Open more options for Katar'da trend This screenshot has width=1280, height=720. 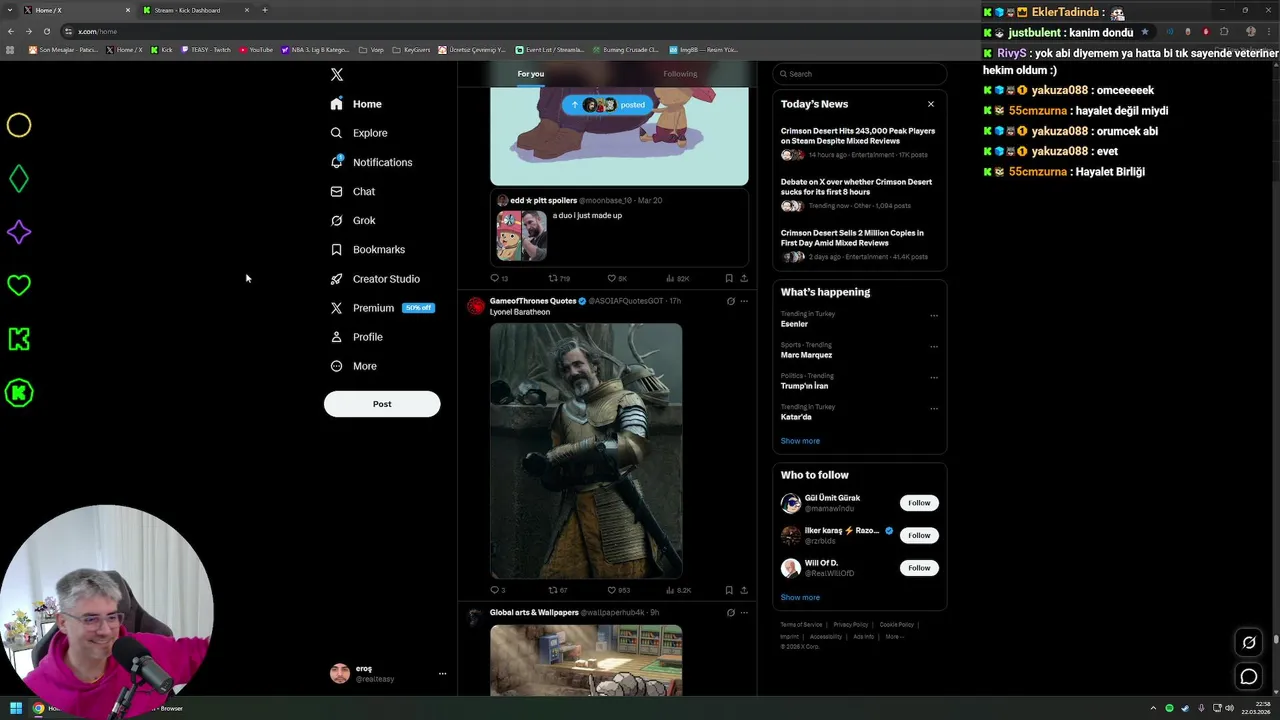pos(934,409)
